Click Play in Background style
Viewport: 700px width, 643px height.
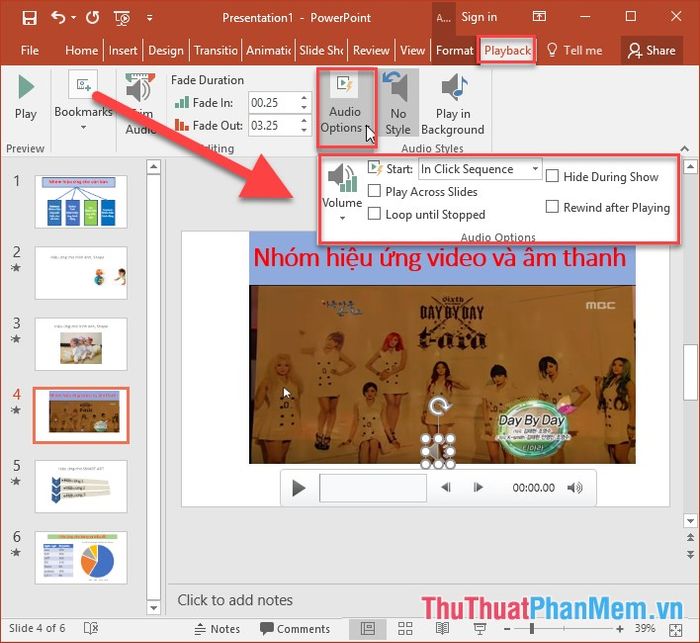point(453,104)
